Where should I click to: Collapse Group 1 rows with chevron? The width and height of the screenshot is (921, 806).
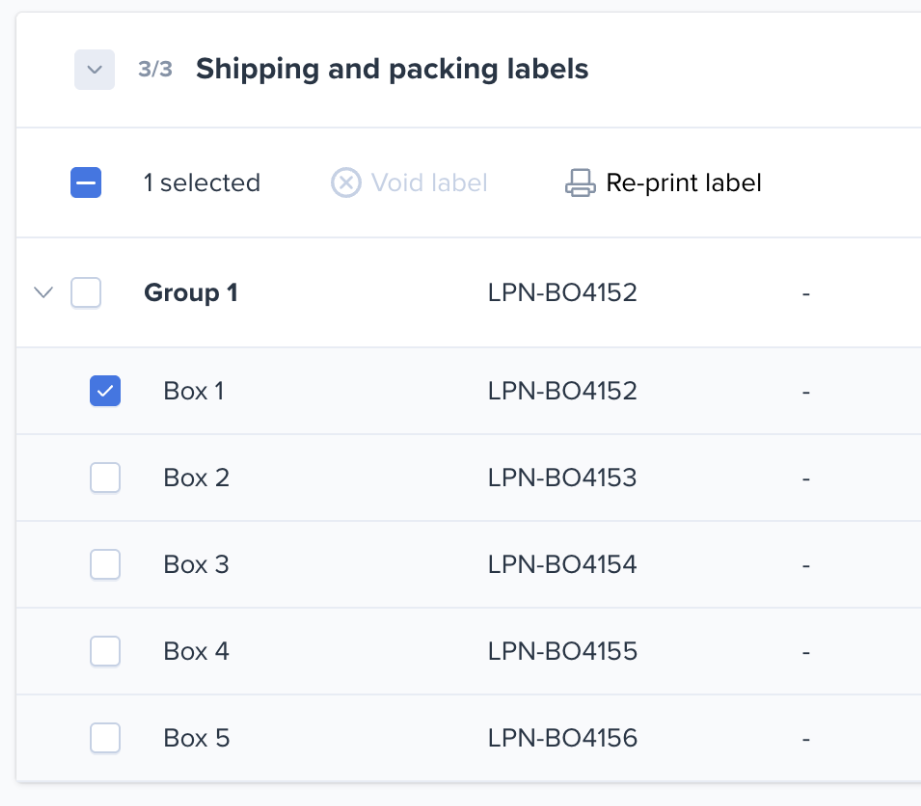coord(43,293)
